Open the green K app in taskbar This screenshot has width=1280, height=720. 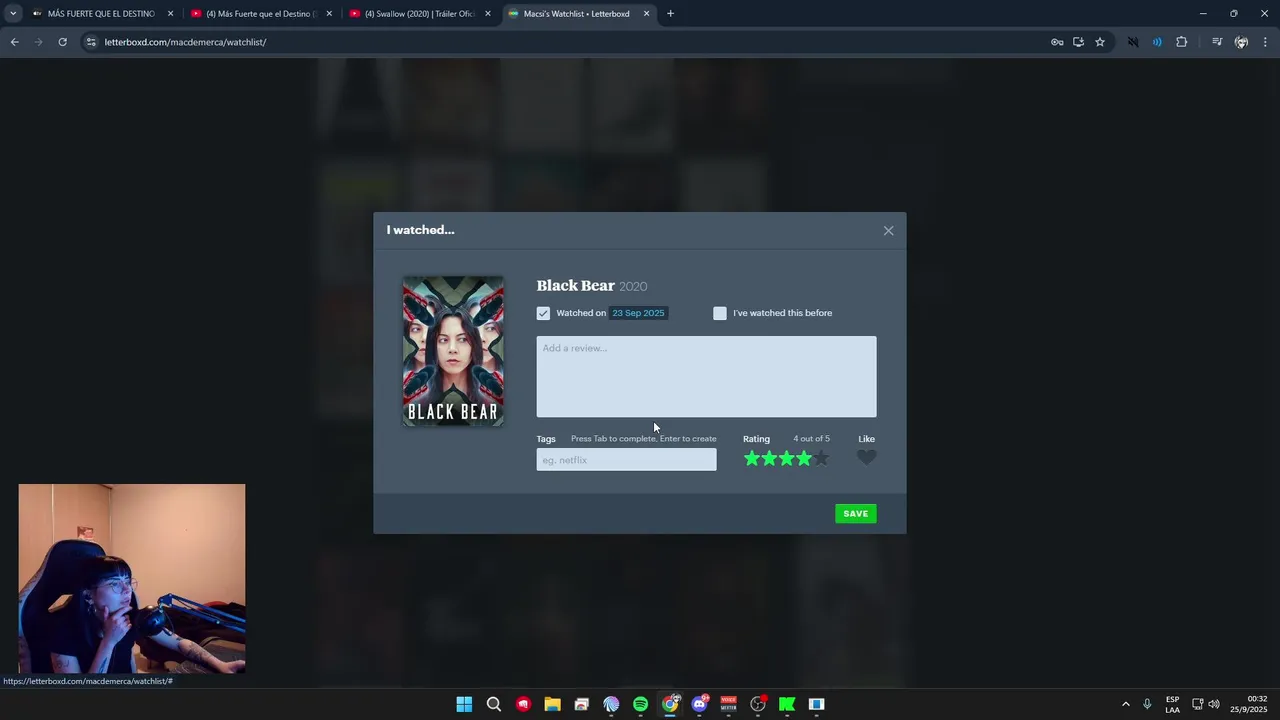[x=787, y=704]
